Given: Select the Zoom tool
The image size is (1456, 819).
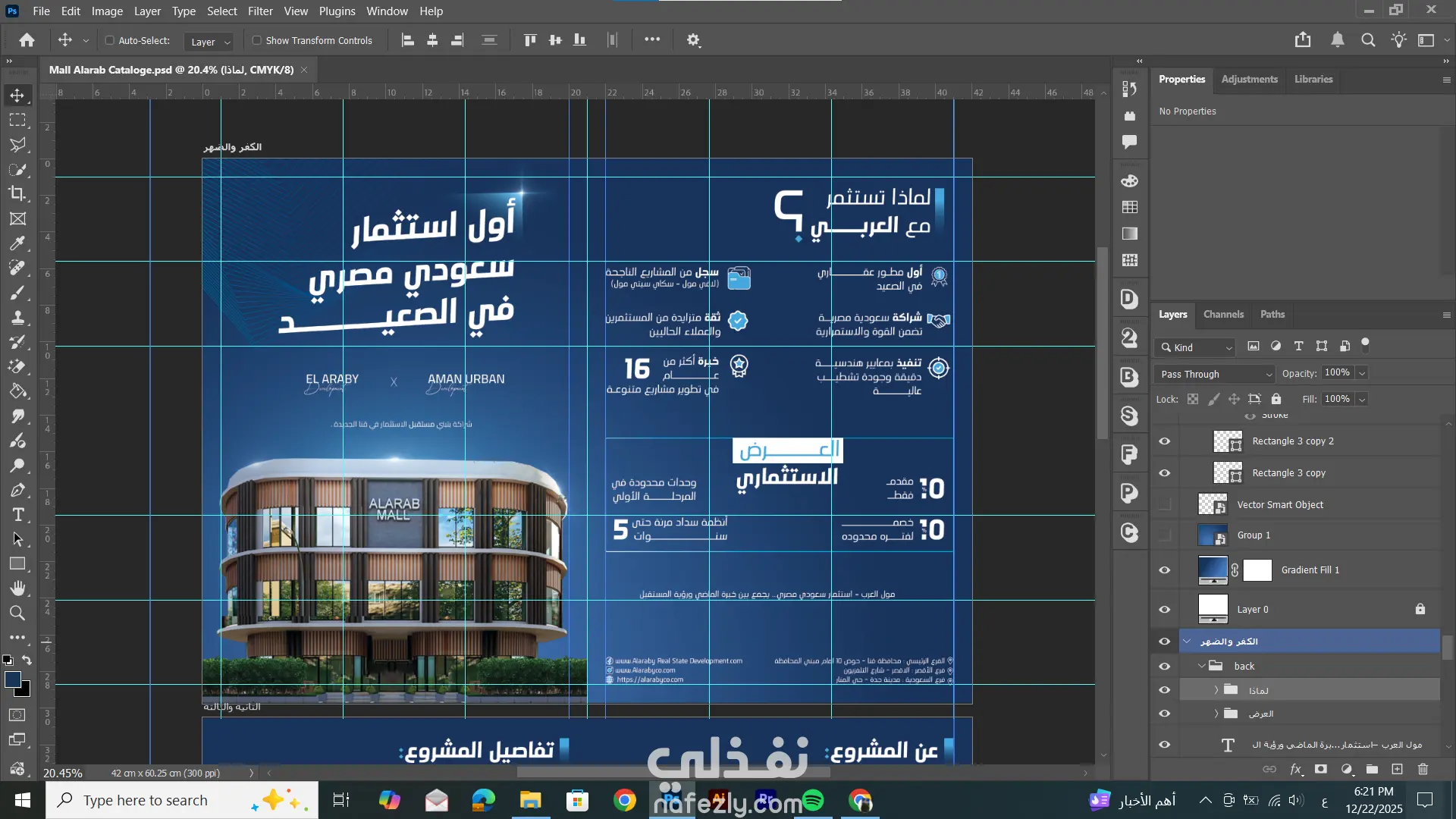Looking at the screenshot, I should (x=17, y=613).
